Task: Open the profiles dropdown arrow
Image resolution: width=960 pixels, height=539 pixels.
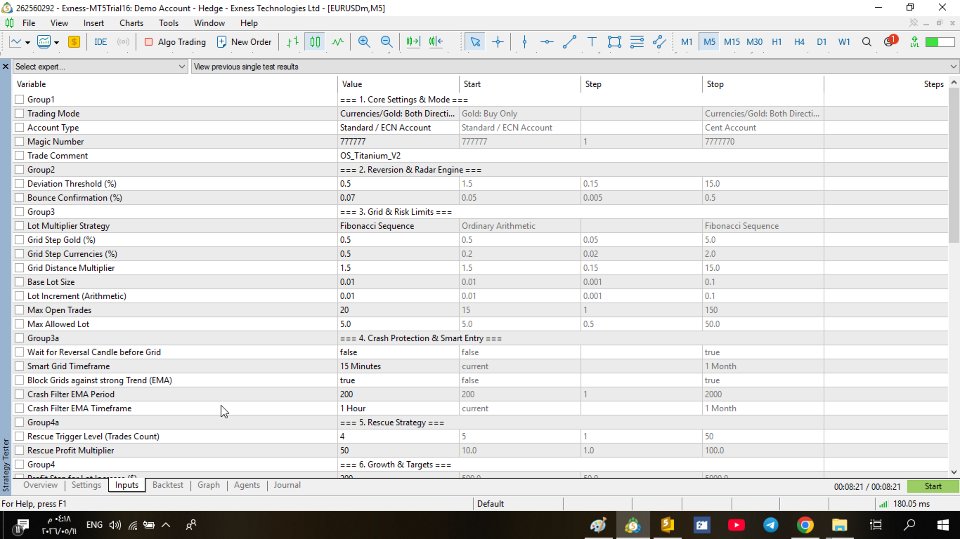Action: pos(56,42)
